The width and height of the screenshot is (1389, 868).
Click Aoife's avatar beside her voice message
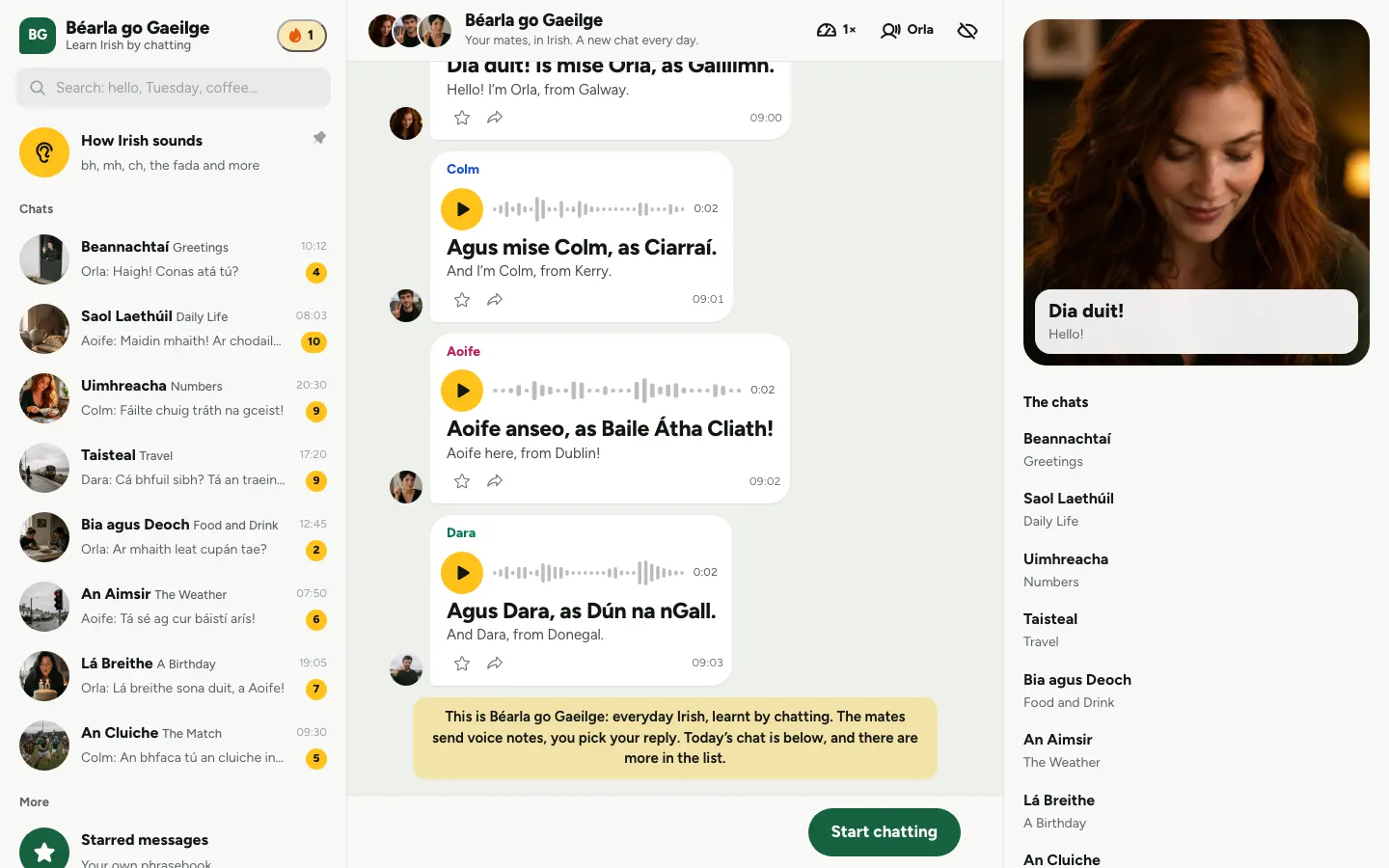(x=406, y=487)
